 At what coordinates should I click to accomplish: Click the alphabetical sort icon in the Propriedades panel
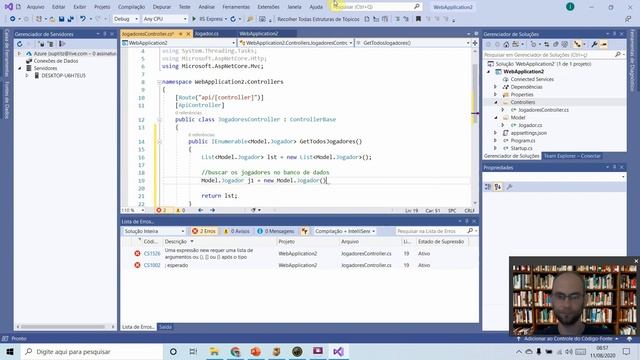pos(498,187)
